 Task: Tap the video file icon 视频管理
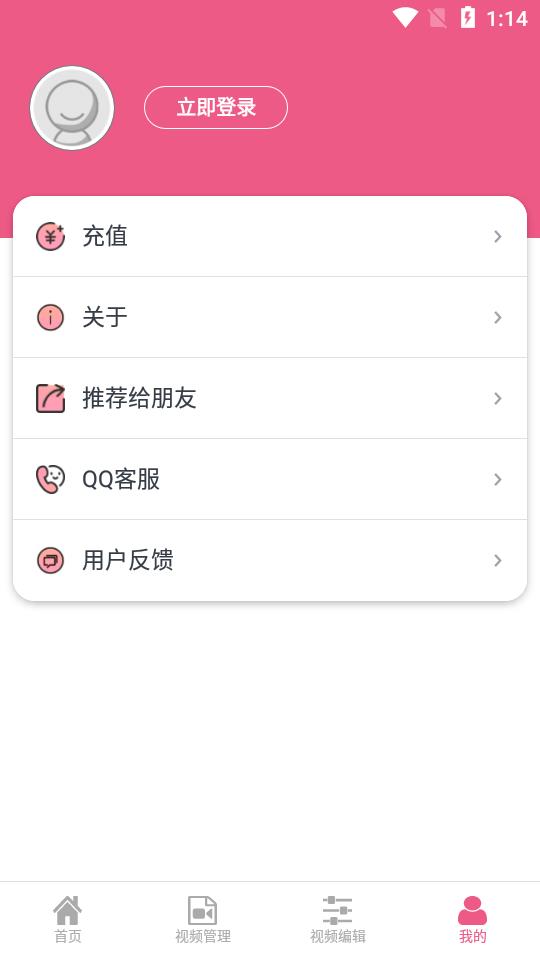pos(203,910)
